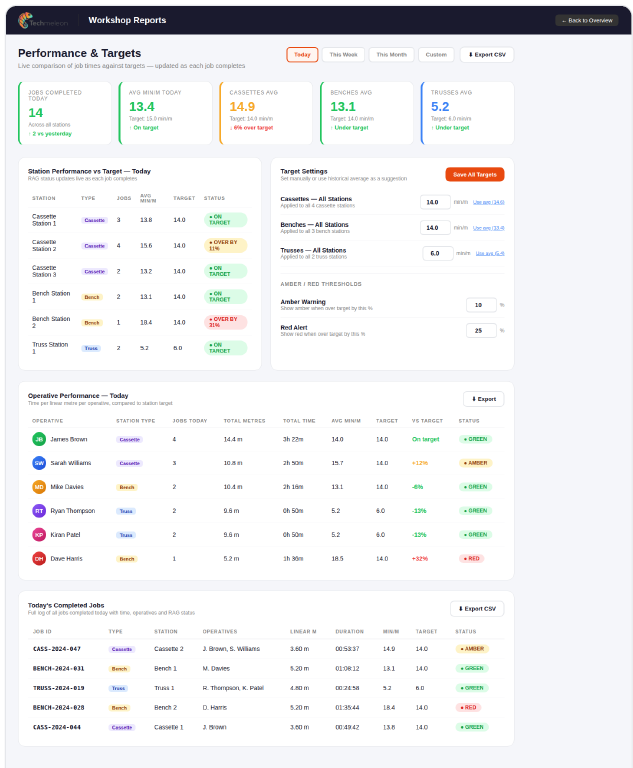Viewport: 633px width, 768px height.
Task: Click the Bench Station 1 row name
Action: pyautogui.click(x=51, y=297)
